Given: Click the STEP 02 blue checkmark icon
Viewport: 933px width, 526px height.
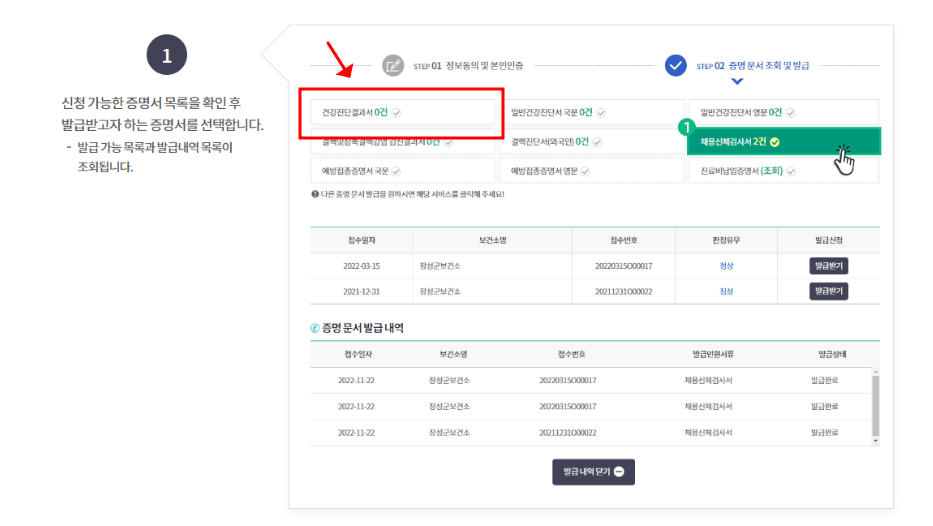Looking at the screenshot, I should click(675, 65).
